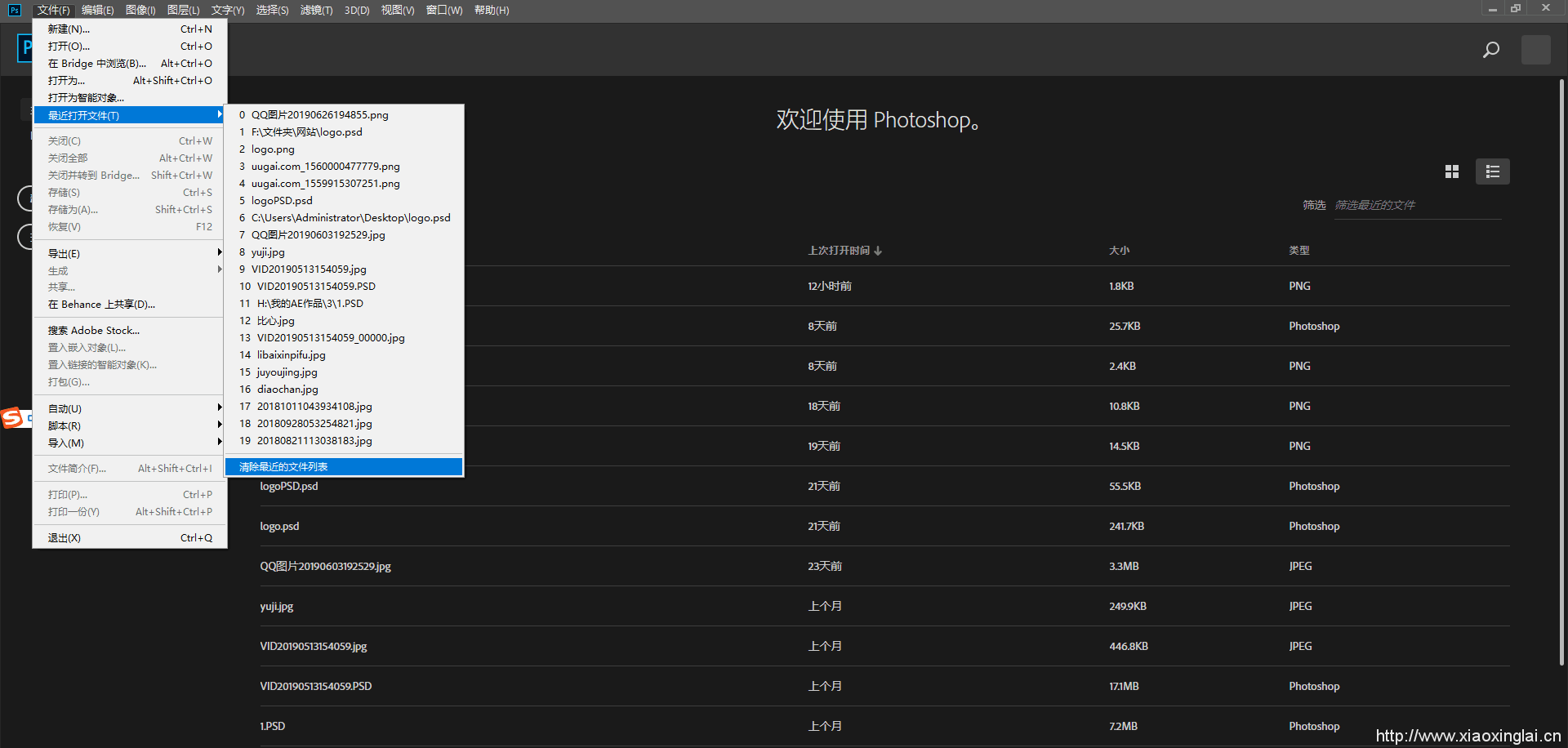1568x748 pixels.
Task: Open recent file 5 logoPSD.psd
Action: [344, 201]
